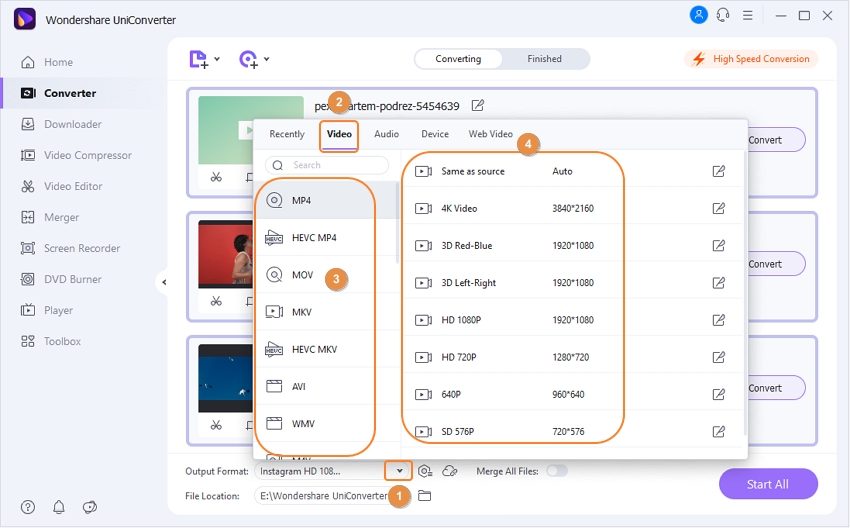This screenshot has width=850, height=528.
Task: Choose WMV format
Action: pos(326,424)
